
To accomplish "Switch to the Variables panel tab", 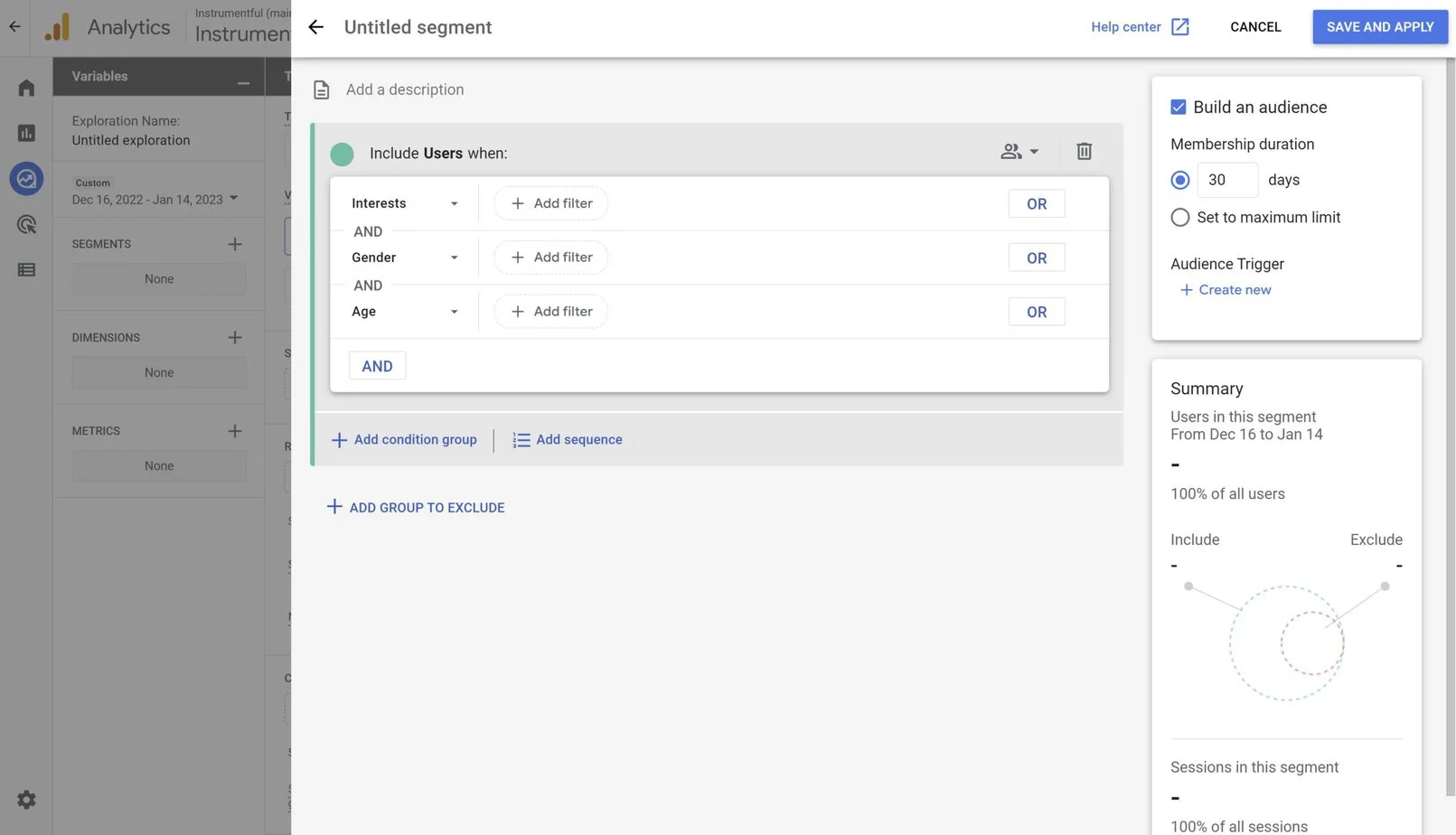I will tap(99, 76).
